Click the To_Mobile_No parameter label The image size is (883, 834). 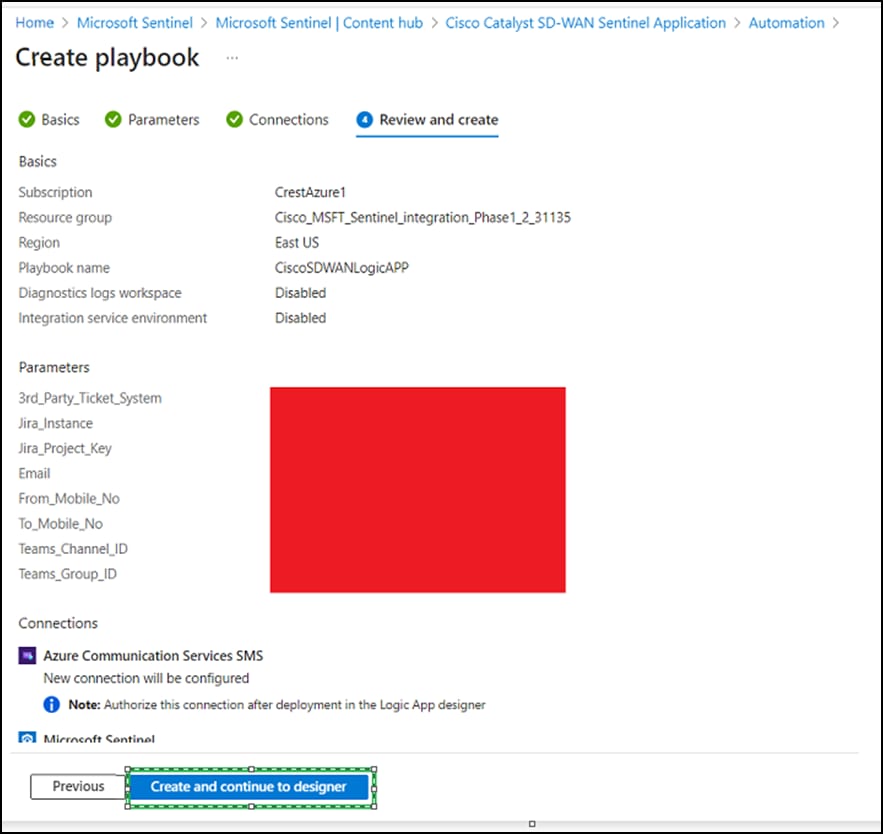[x=60, y=524]
